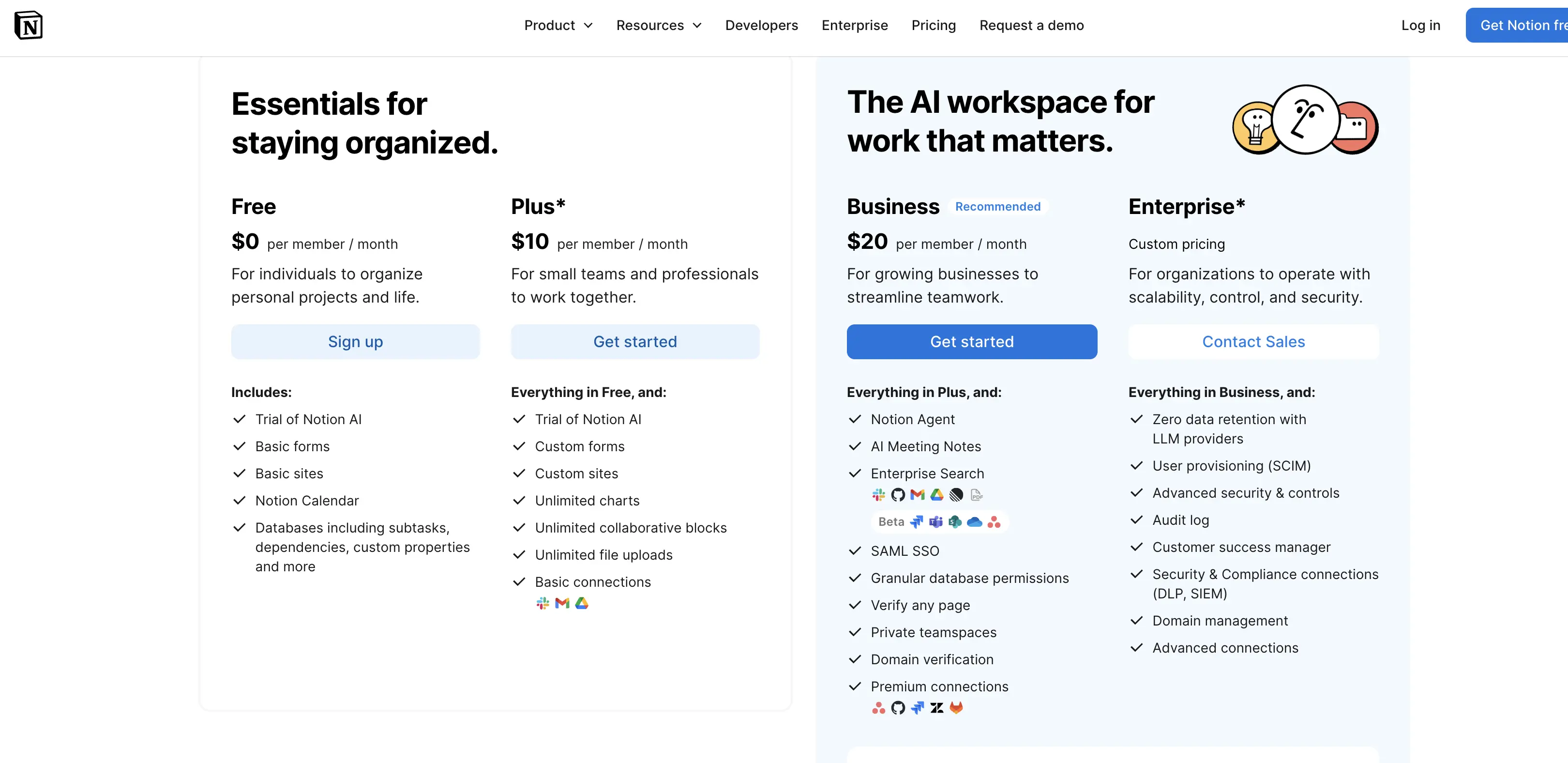Click the Slack icon under Basic connections
Viewport: 1568px width, 763px height.
pyautogui.click(x=543, y=603)
